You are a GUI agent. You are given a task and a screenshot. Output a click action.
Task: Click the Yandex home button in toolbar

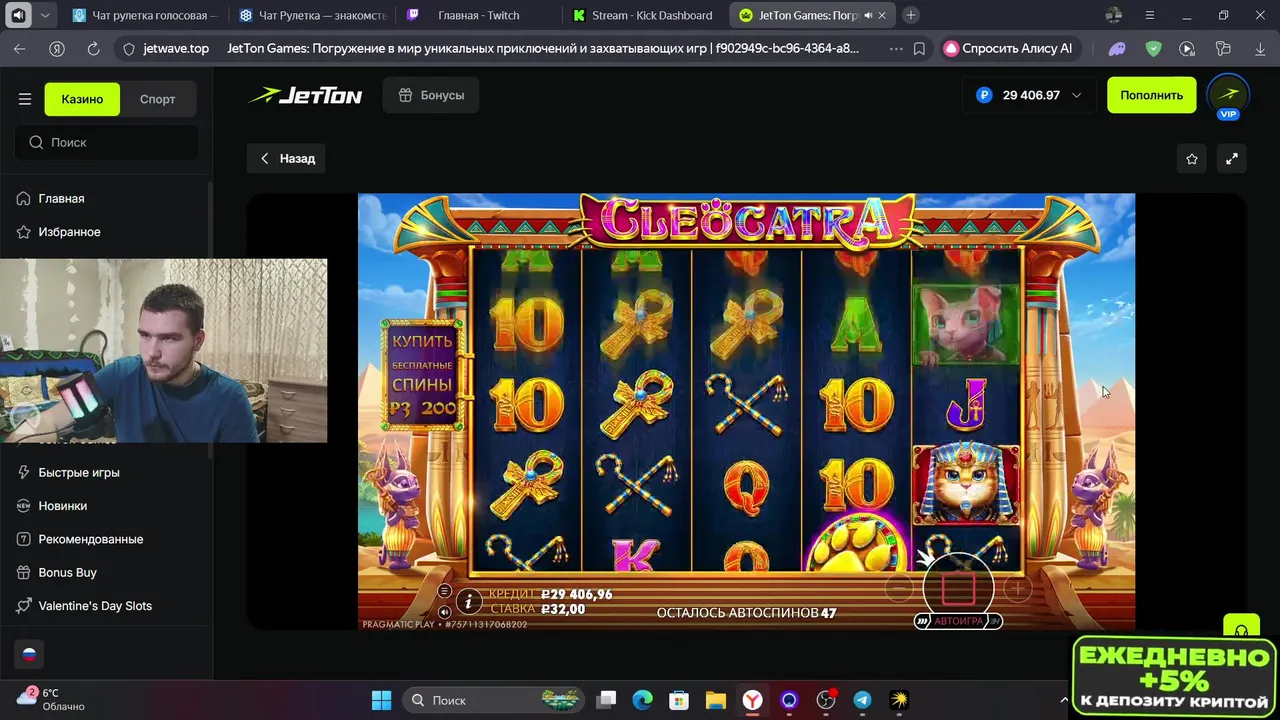point(57,48)
